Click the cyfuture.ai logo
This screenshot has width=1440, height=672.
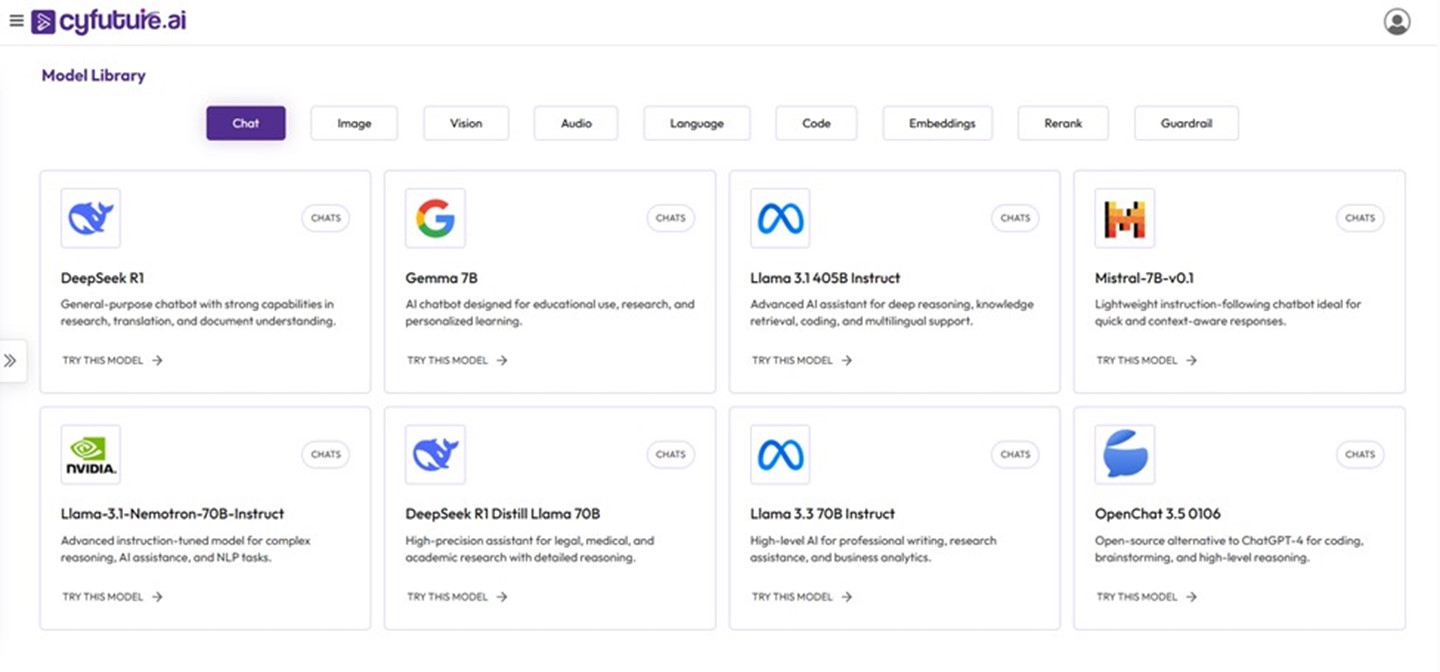click(109, 21)
